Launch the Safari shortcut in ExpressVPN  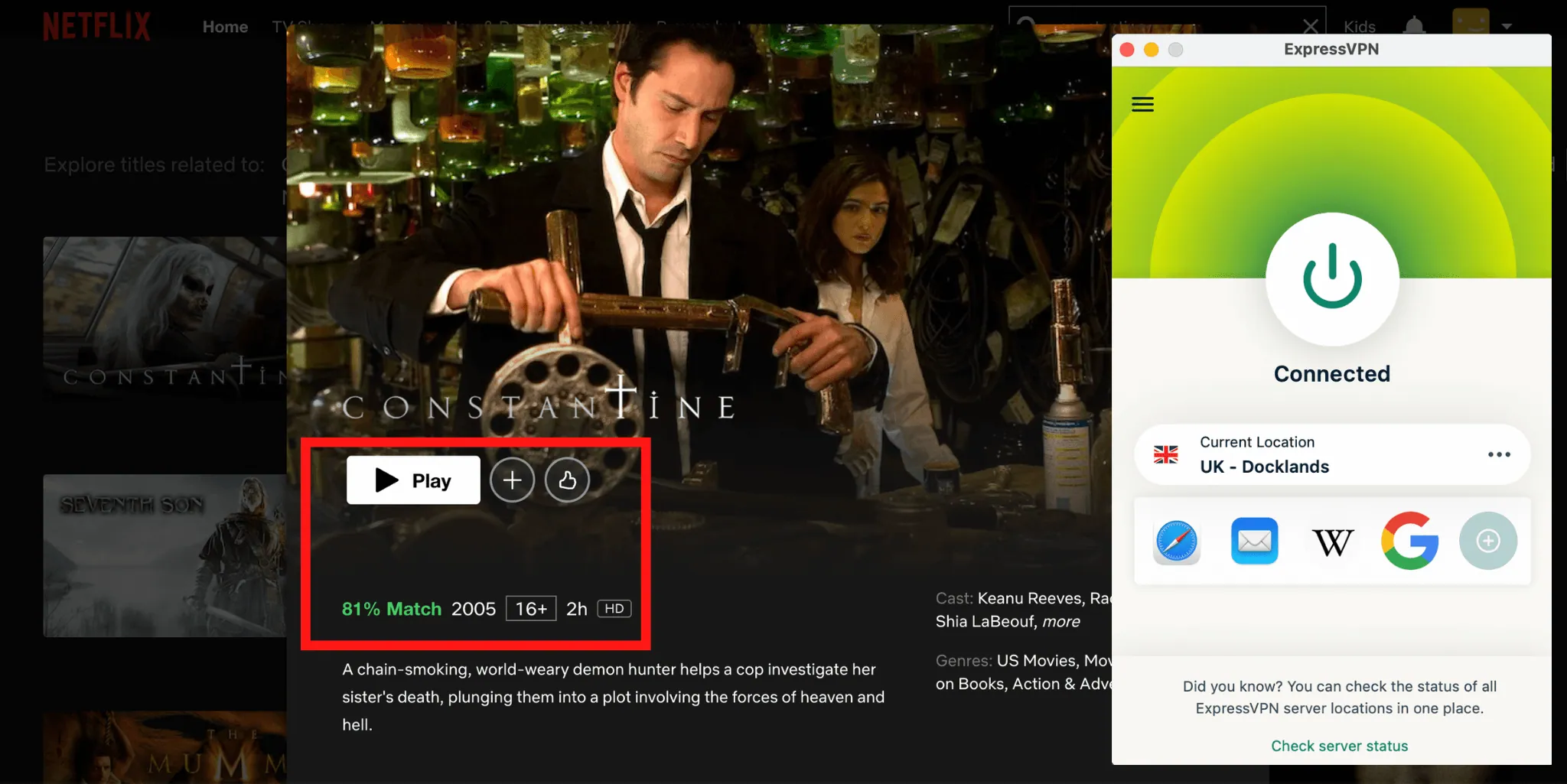tap(1177, 542)
